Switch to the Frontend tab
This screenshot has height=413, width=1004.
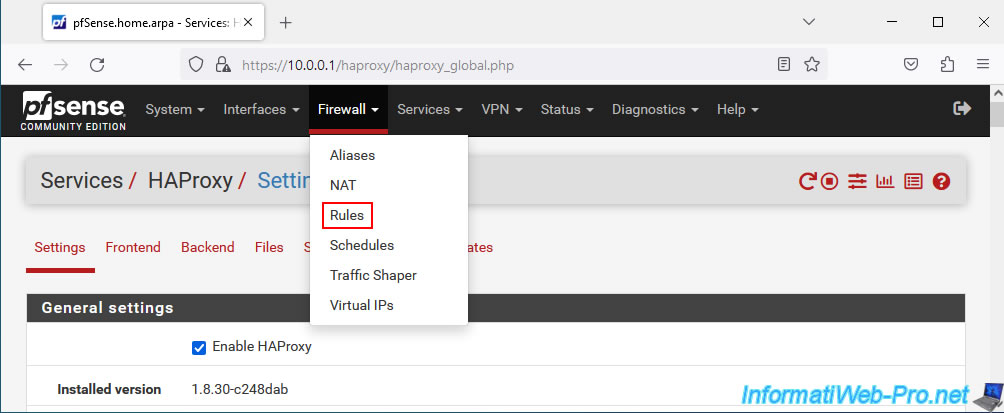[133, 247]
